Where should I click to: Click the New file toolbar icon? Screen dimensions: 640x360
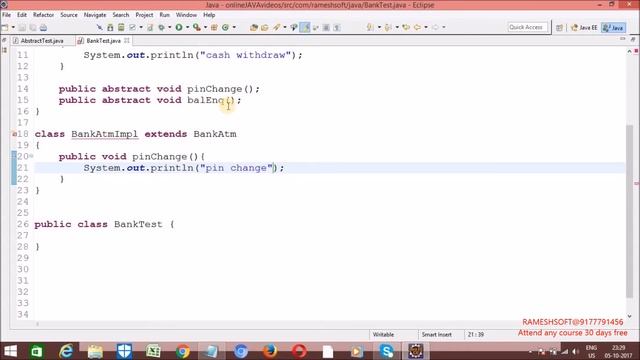pyautogui.click(x=5, y=27)
